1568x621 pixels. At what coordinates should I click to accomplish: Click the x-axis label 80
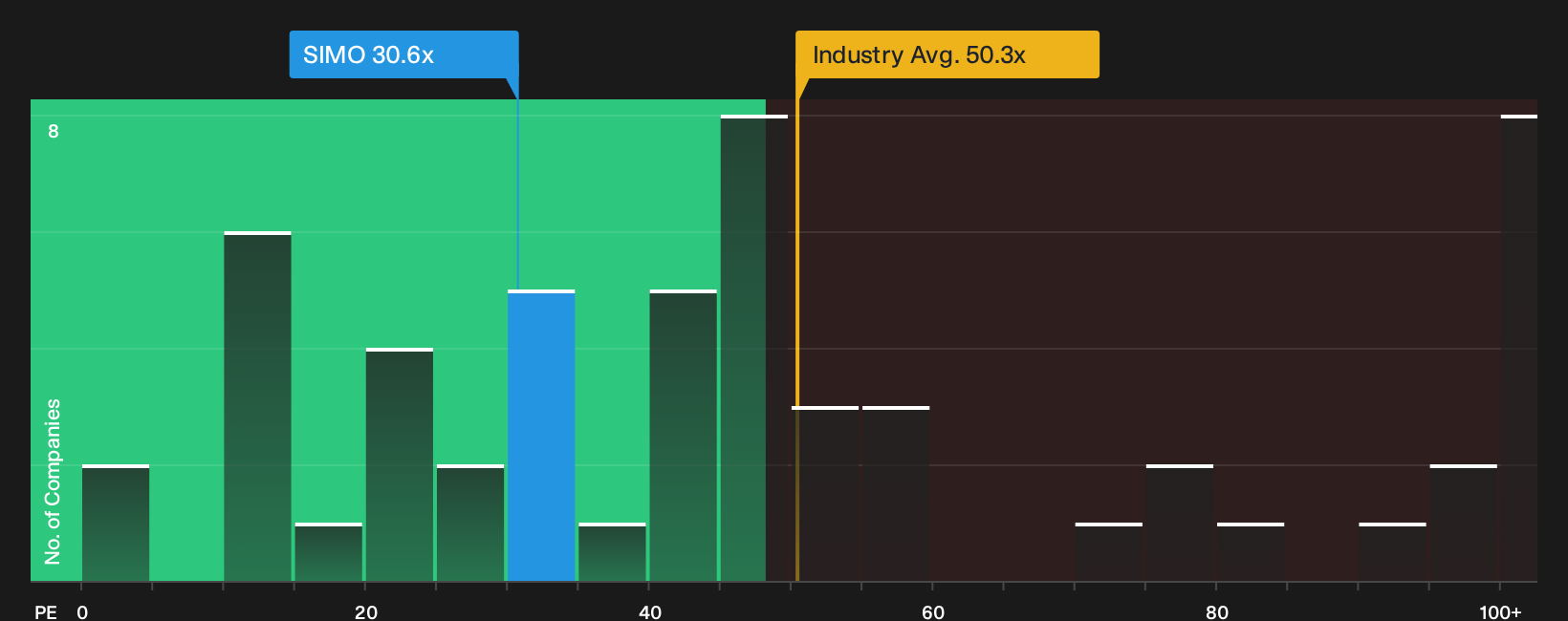point(1217,611)
